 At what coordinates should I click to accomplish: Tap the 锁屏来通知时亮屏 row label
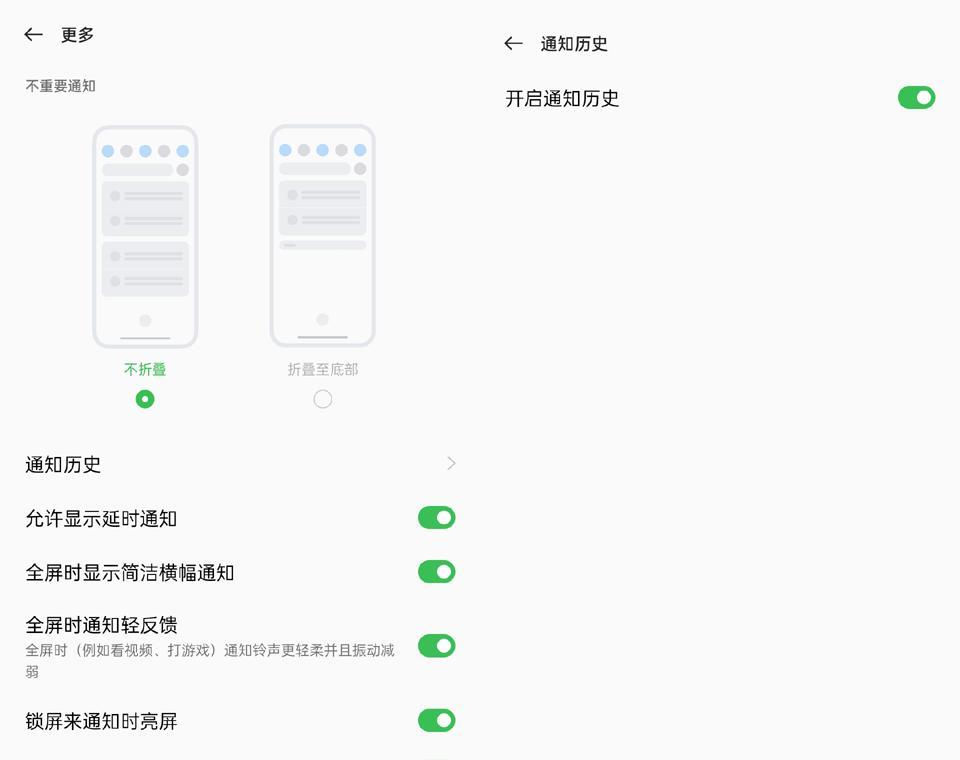tap(101, 721)
